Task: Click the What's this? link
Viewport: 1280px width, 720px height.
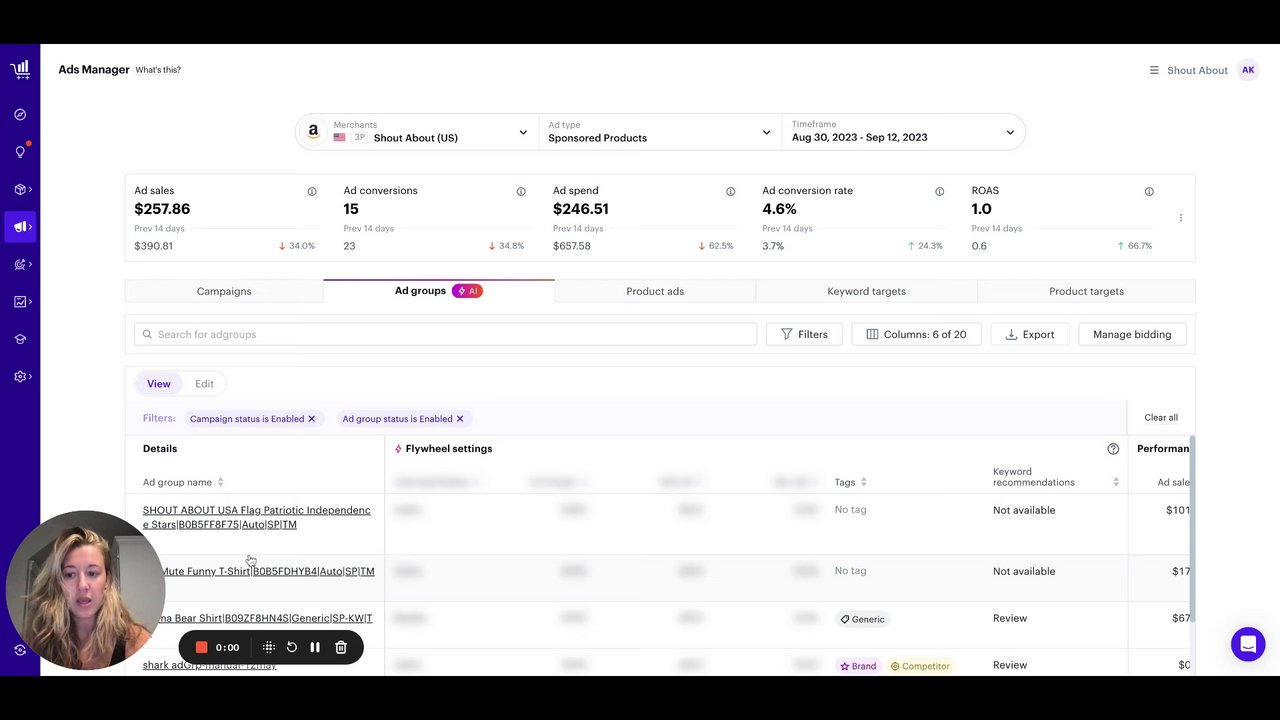Action: (158, 70)
